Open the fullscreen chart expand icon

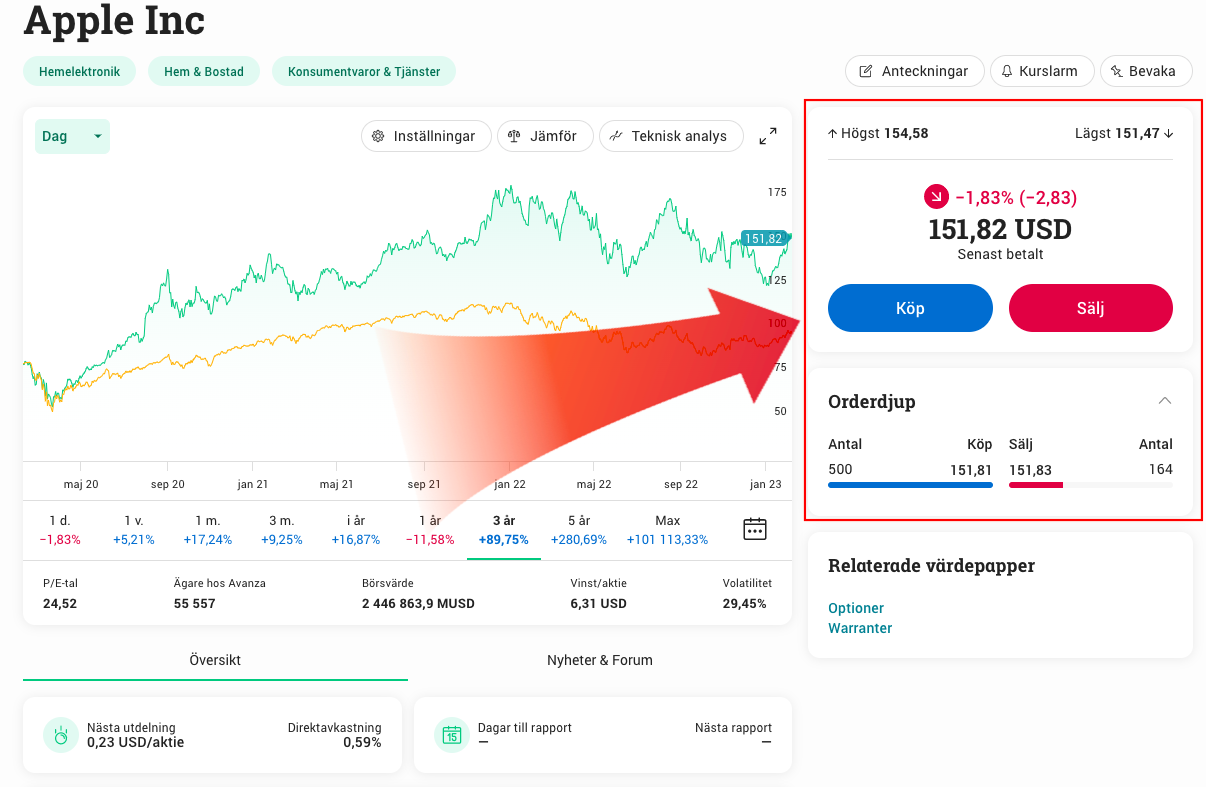768,137
